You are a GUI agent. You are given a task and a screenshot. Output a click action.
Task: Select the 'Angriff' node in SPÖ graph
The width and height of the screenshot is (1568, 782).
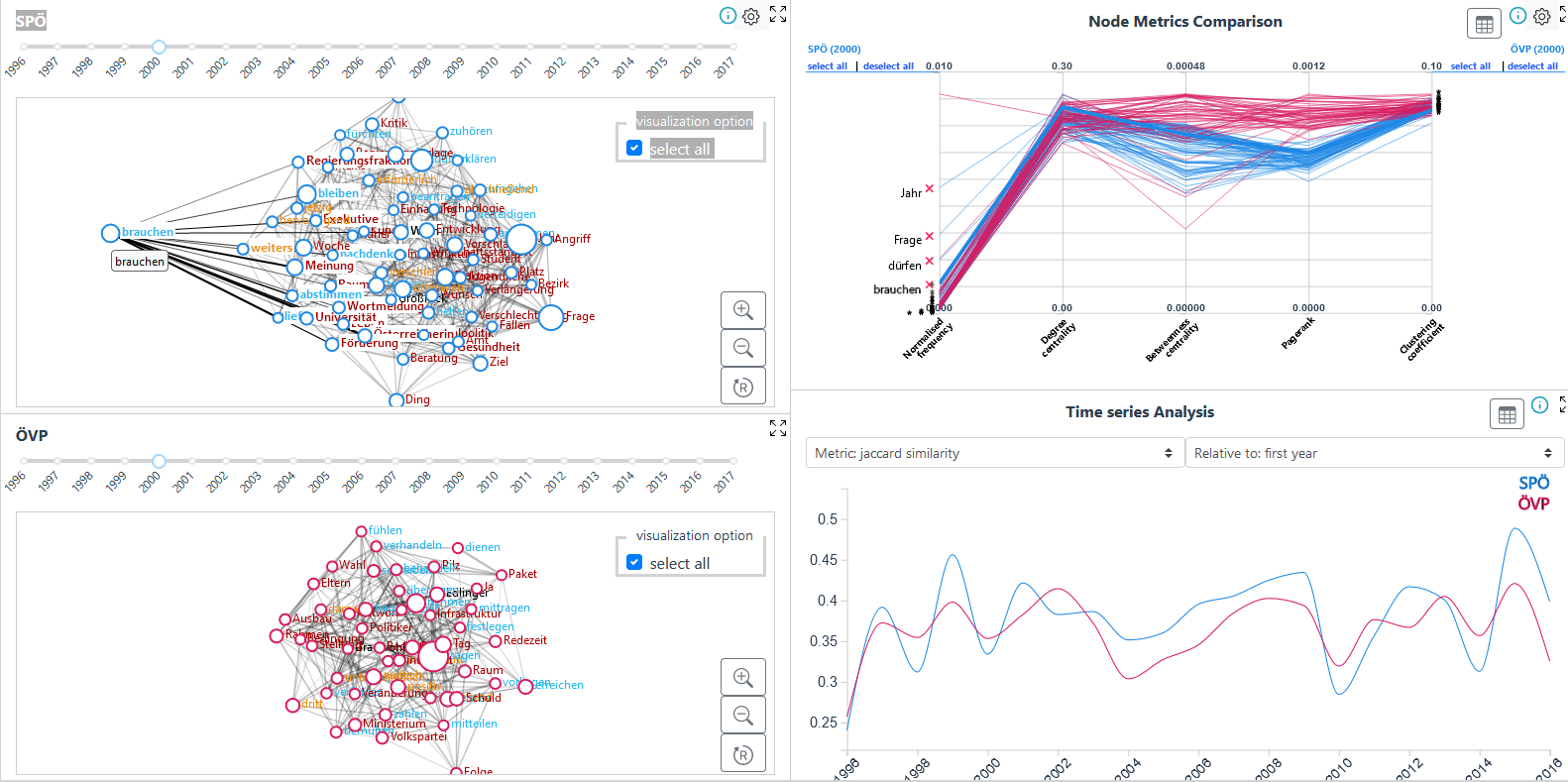coord(546,240)
